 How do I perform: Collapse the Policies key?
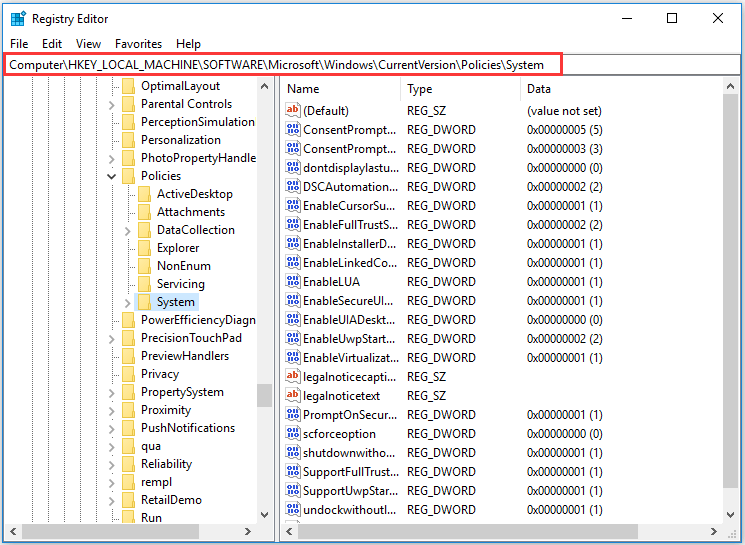[112, 176]
